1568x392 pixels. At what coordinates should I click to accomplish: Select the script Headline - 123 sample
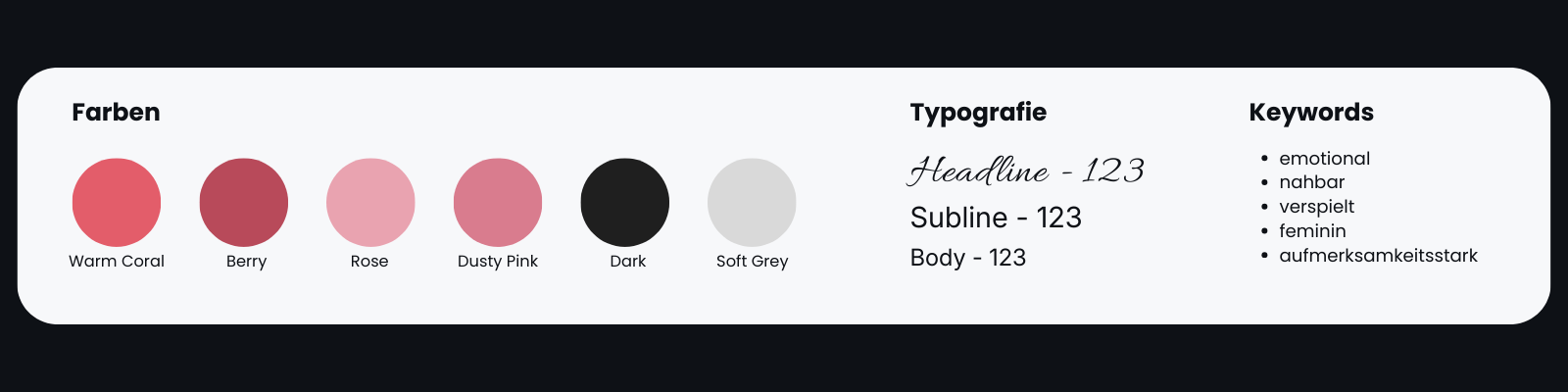click(x=1026, y=171)
